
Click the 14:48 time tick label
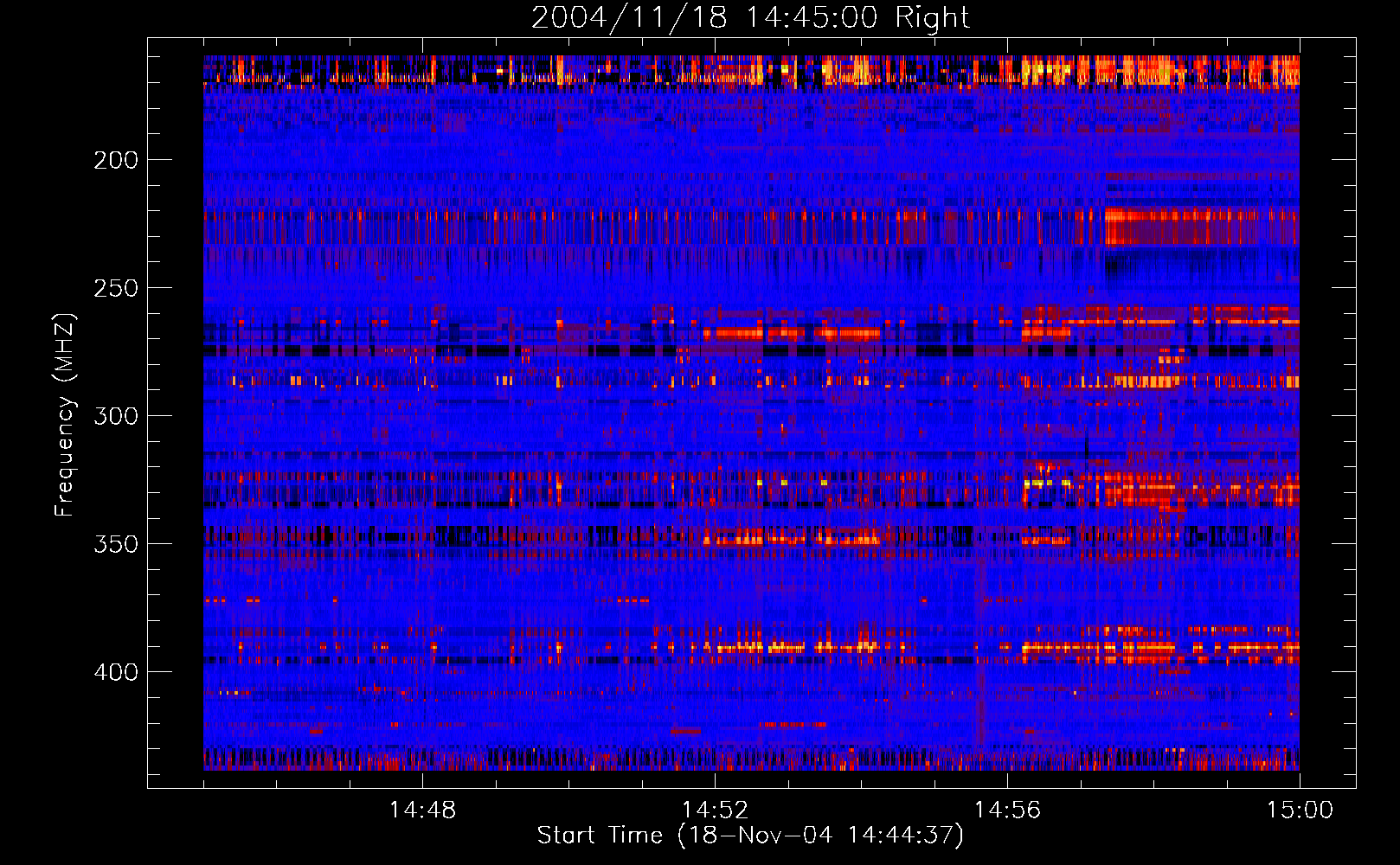(422, 811)
